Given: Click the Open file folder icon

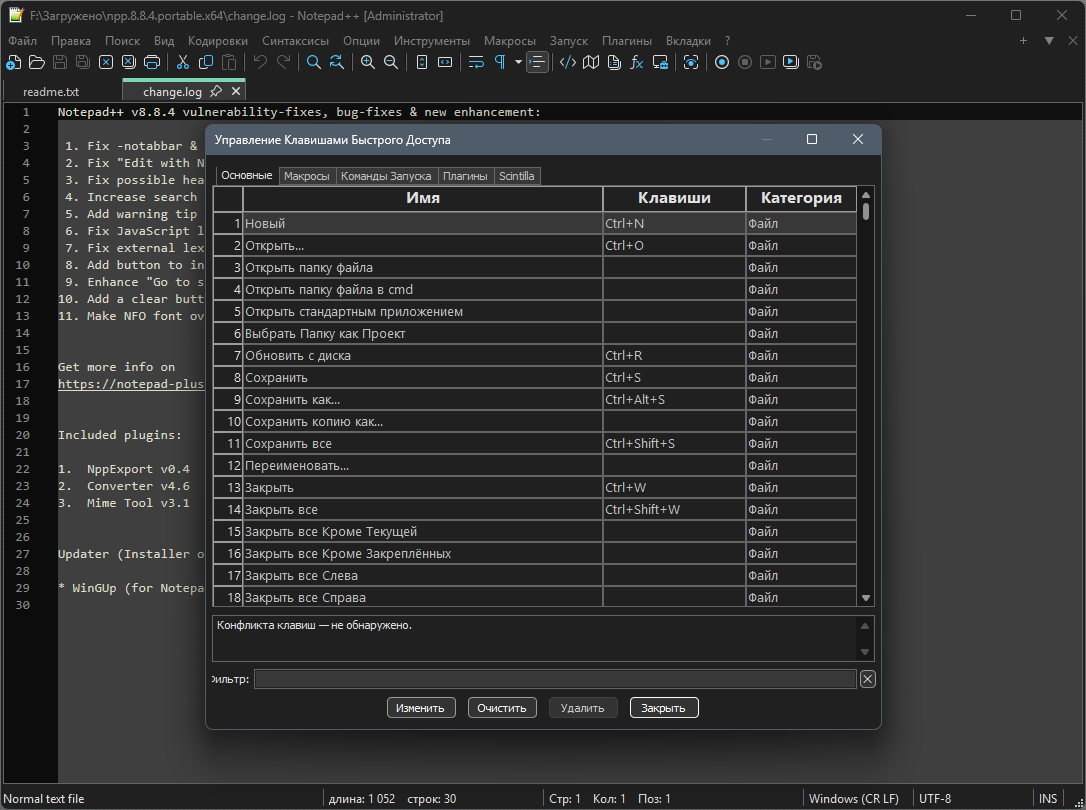Looking at the screenshot, I should point(37,62).
